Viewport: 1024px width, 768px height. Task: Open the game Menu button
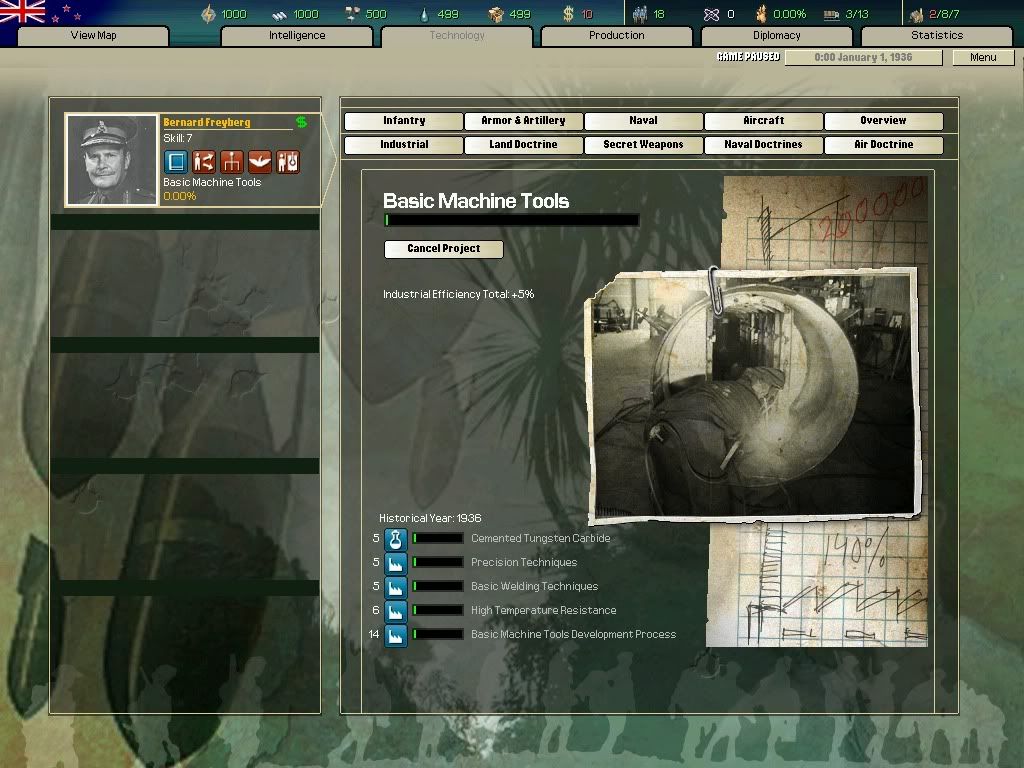pyautogui.click(x=983, y=57)
